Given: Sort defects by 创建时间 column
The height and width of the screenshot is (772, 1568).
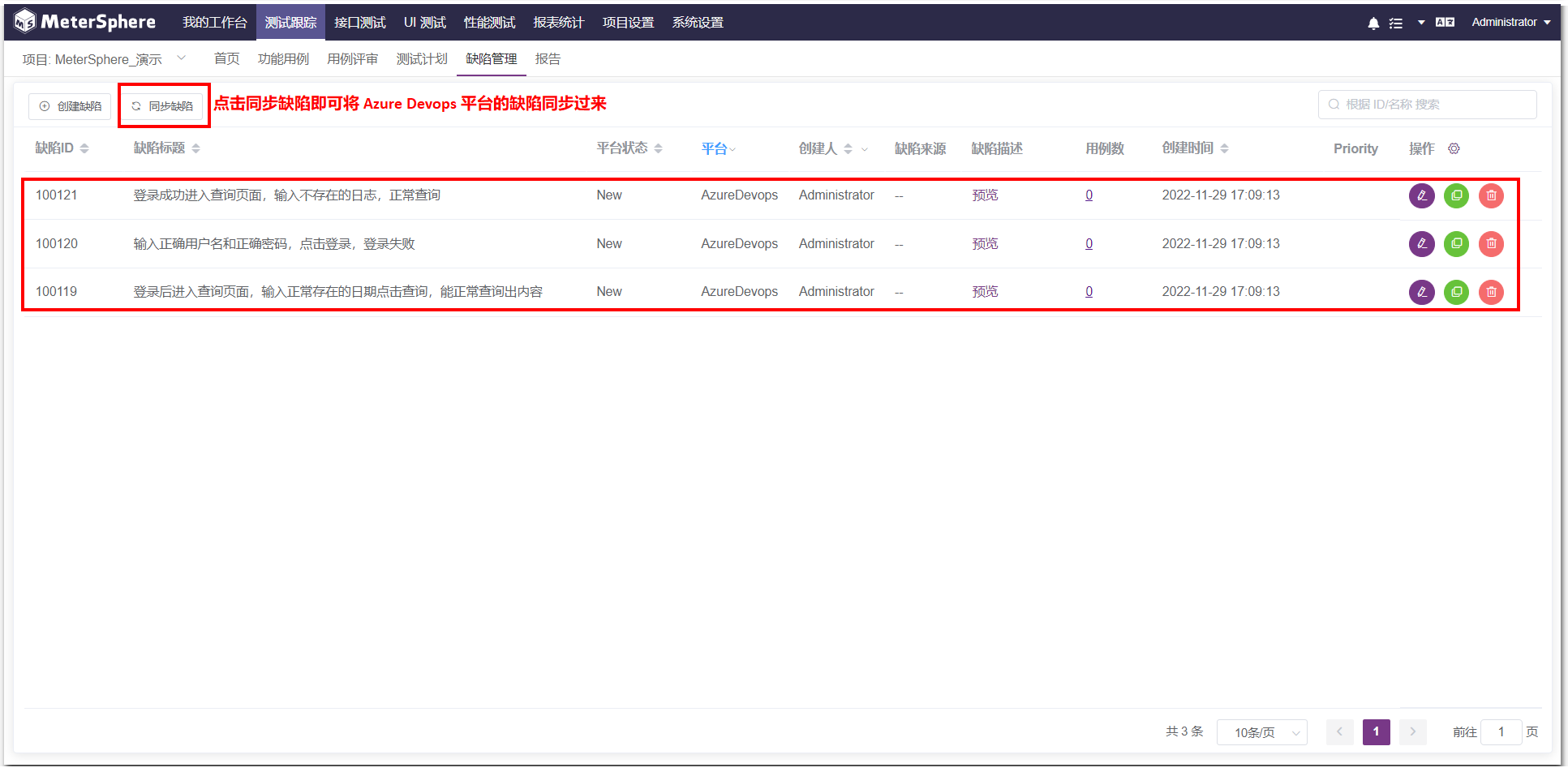Looking at the screenshot, I should [1225, 148].
